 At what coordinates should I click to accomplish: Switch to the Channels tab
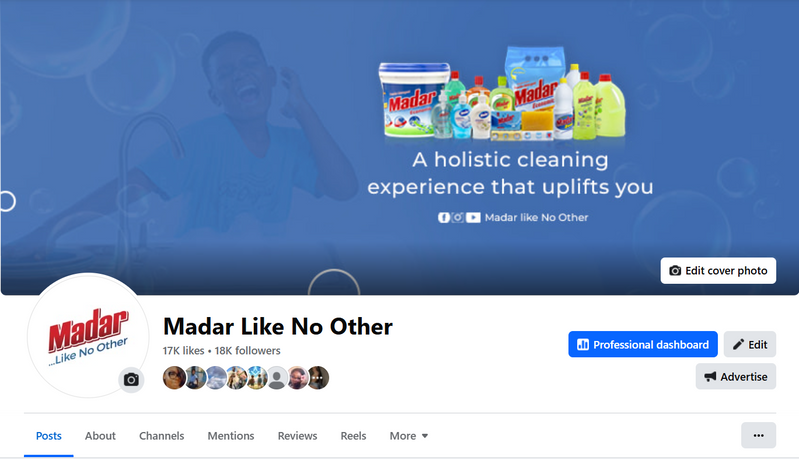[x=162, y=436]
